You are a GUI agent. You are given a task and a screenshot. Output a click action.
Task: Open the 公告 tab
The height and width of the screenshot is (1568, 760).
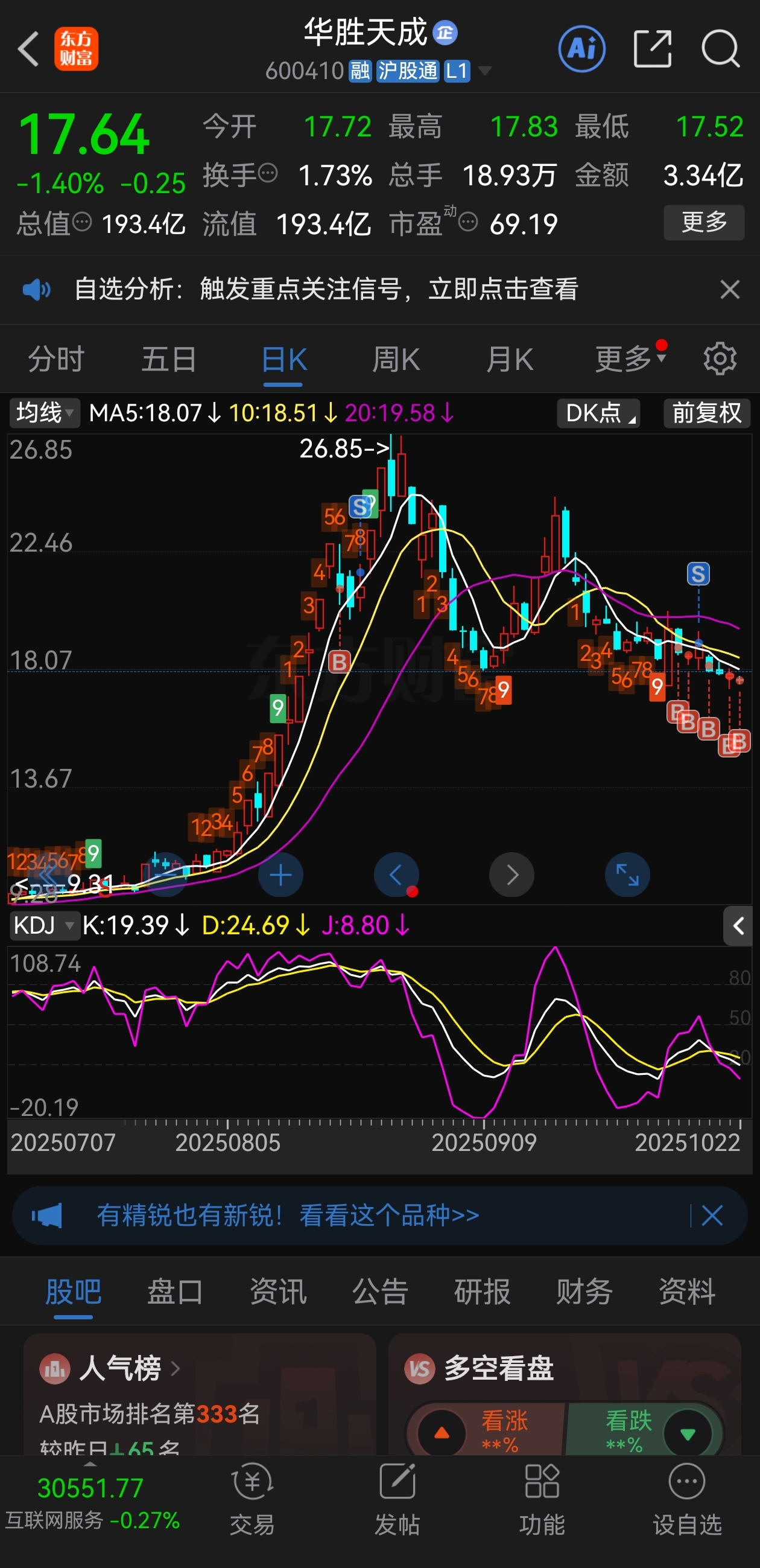tap(379, 1292)
